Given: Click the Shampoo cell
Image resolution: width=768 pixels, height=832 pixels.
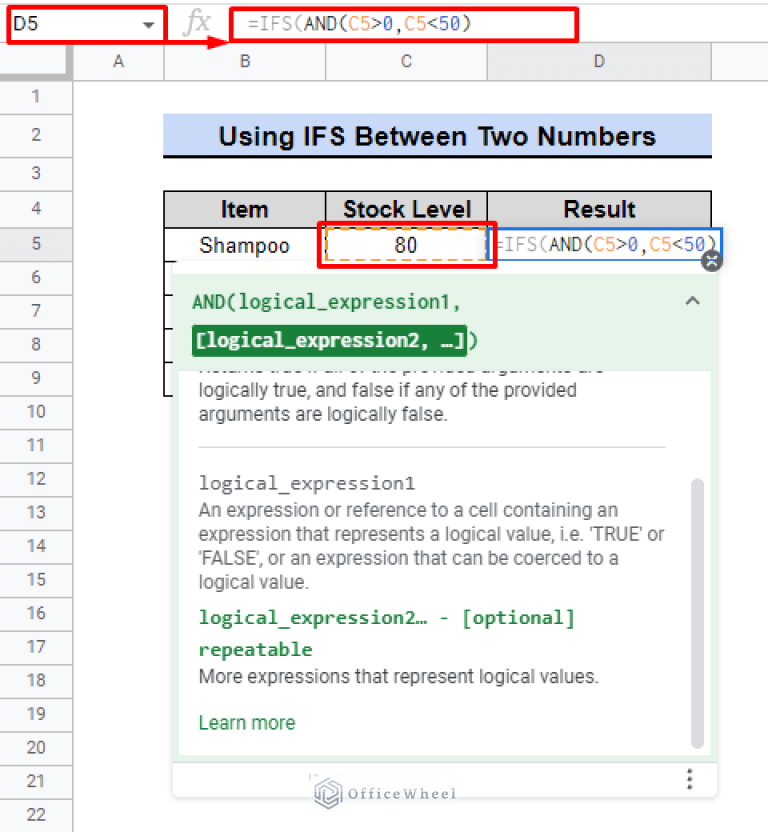Looking at the screenshot, I should tap(244, 244).
